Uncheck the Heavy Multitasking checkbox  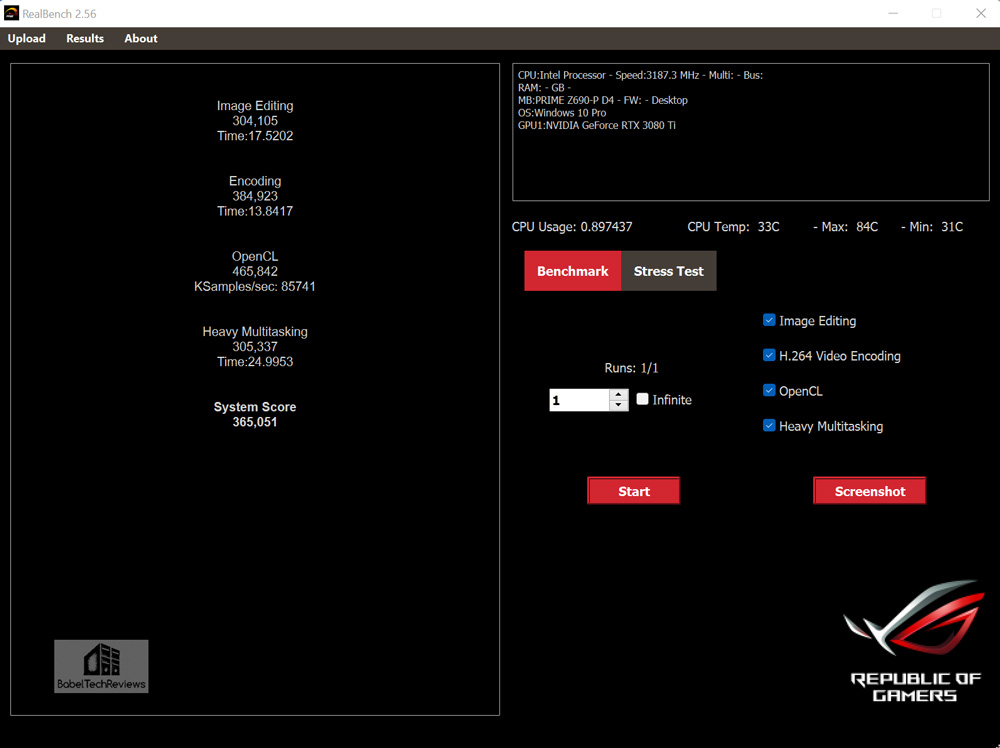coord(769,425)
